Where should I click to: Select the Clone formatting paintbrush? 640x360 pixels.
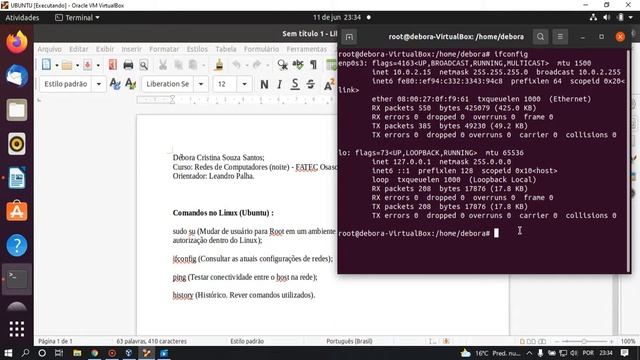219,65
